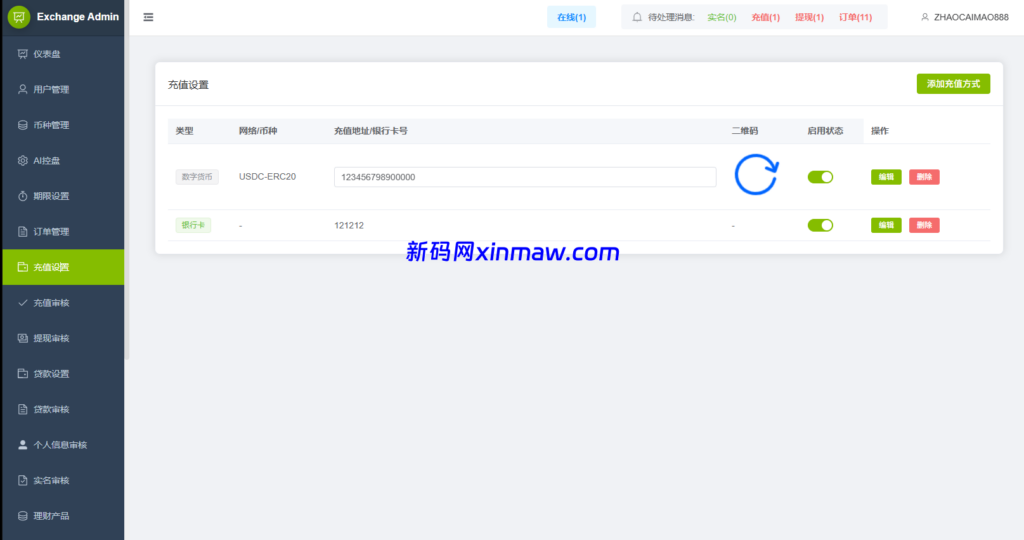Click the 银行卡 type tag
This screenshot has width=1024, height=540.
pyautogui.click(x=193, y=225)
